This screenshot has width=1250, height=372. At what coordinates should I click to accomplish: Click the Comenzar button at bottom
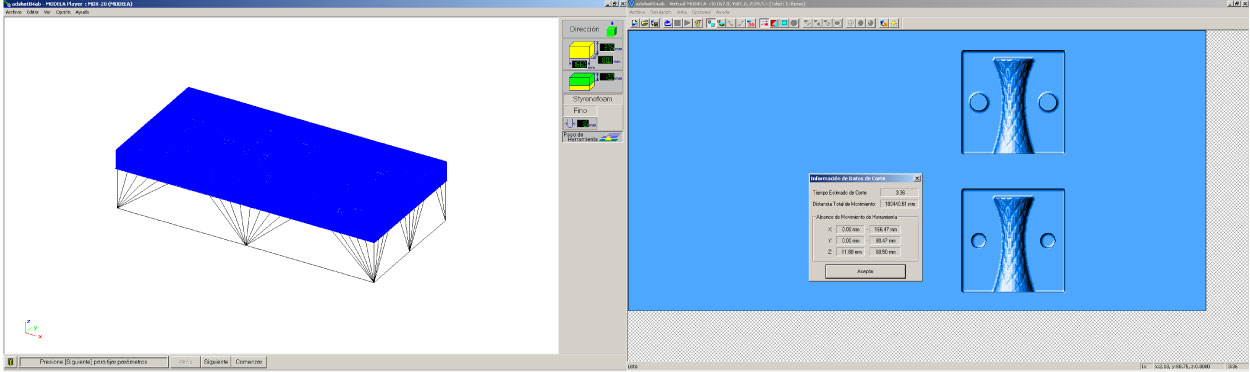[x=249, y=361]
